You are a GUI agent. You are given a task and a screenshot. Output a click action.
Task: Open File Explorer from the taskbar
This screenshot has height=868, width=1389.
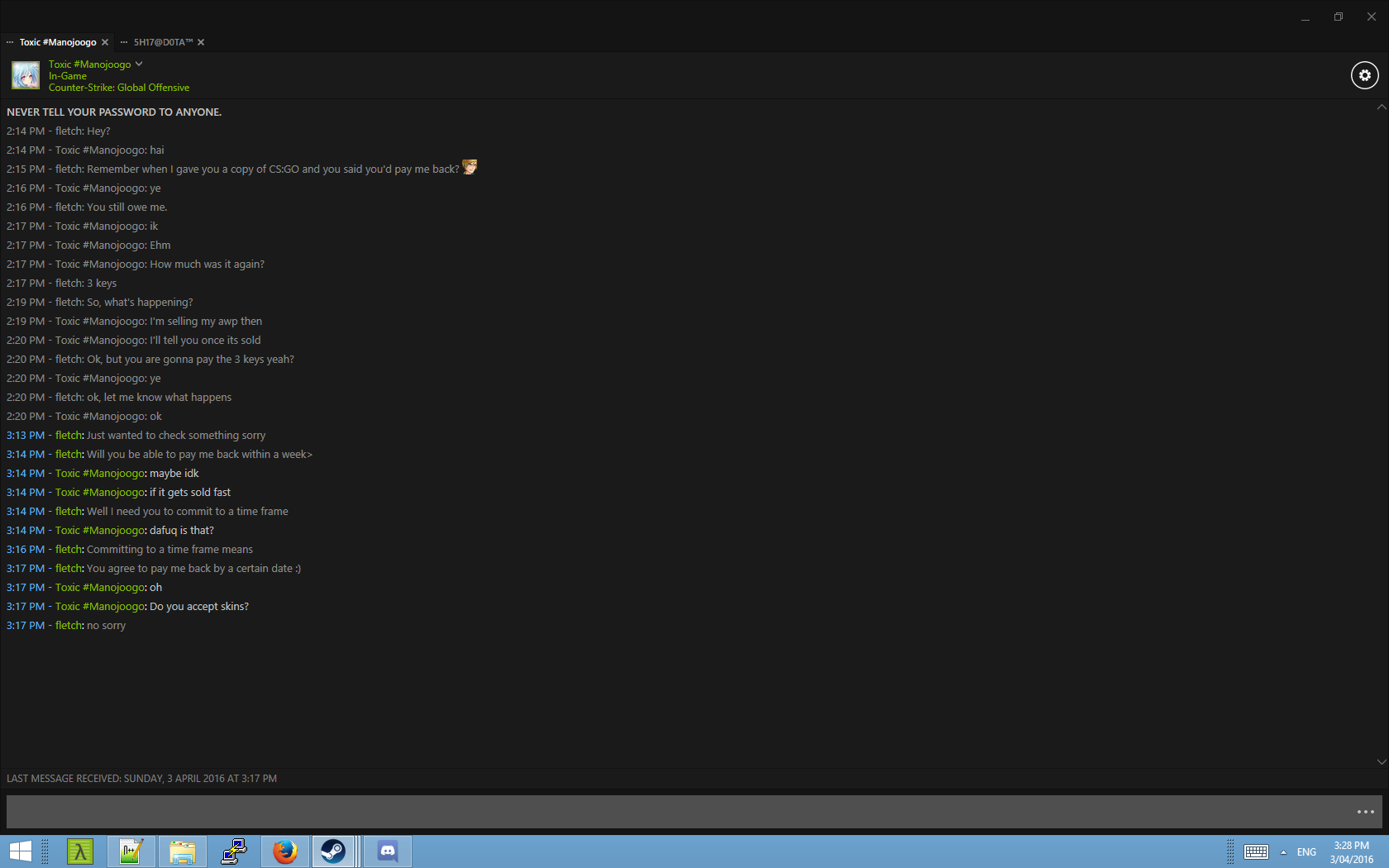point(183,851)
